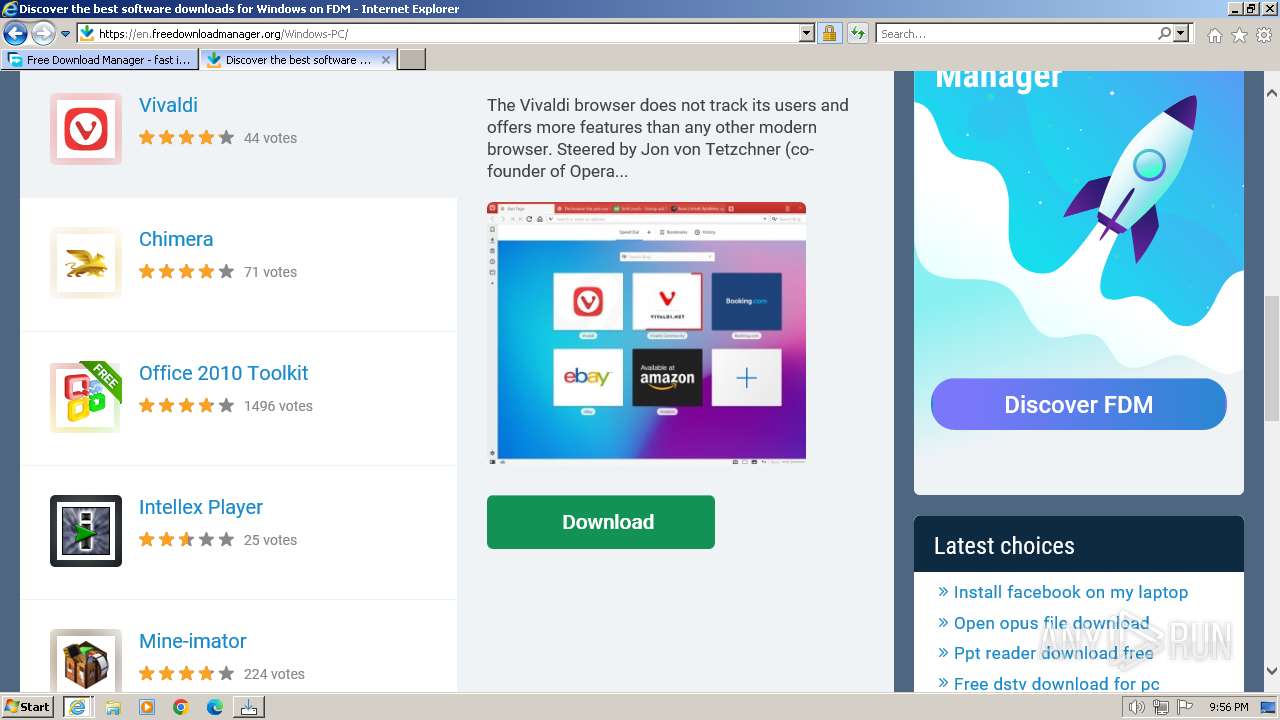Click the scrollbar down arrow
1280x720 pixels.
click(1272, 671)
